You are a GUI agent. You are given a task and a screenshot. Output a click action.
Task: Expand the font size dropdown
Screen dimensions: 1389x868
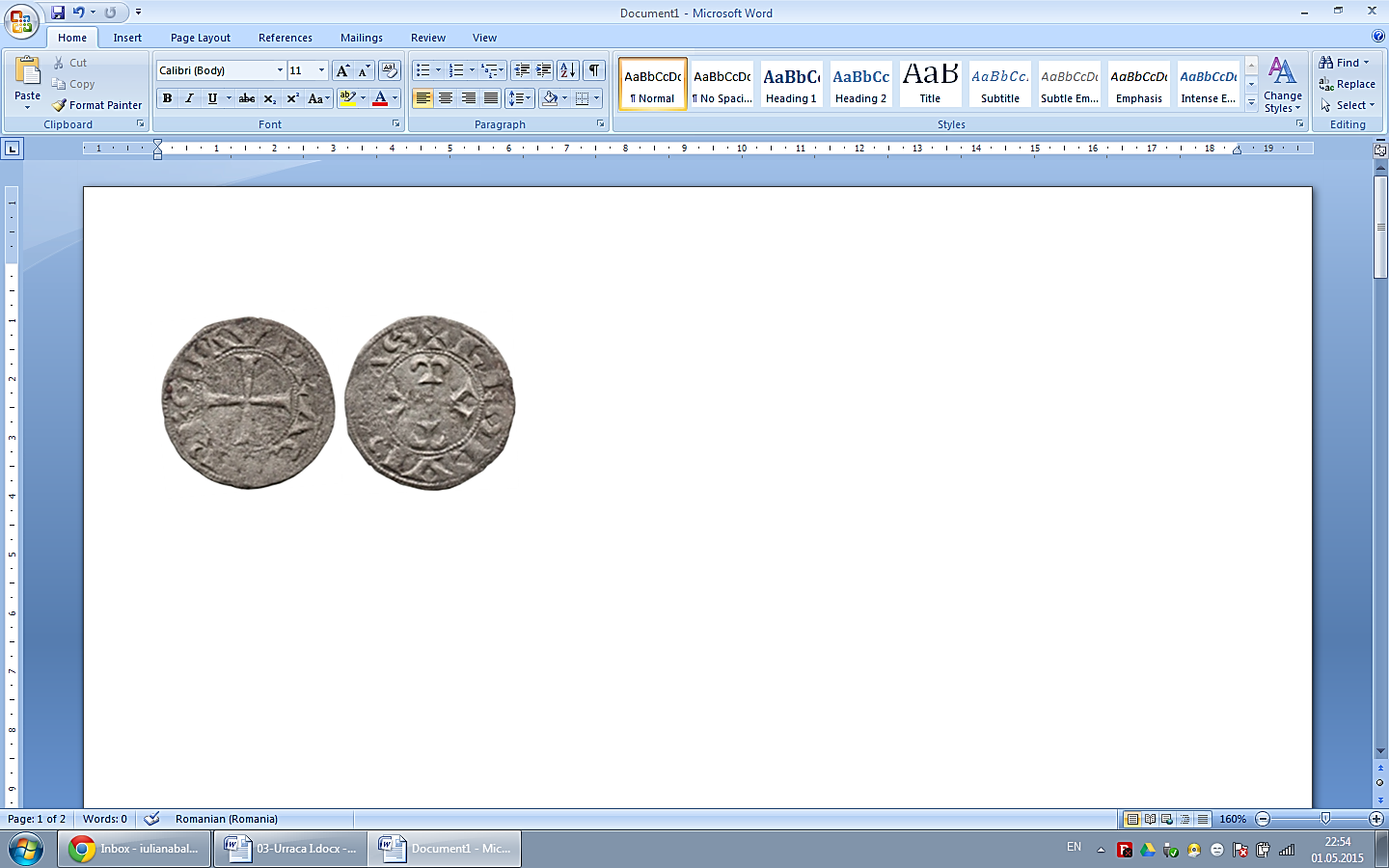[x=321, y=70]
